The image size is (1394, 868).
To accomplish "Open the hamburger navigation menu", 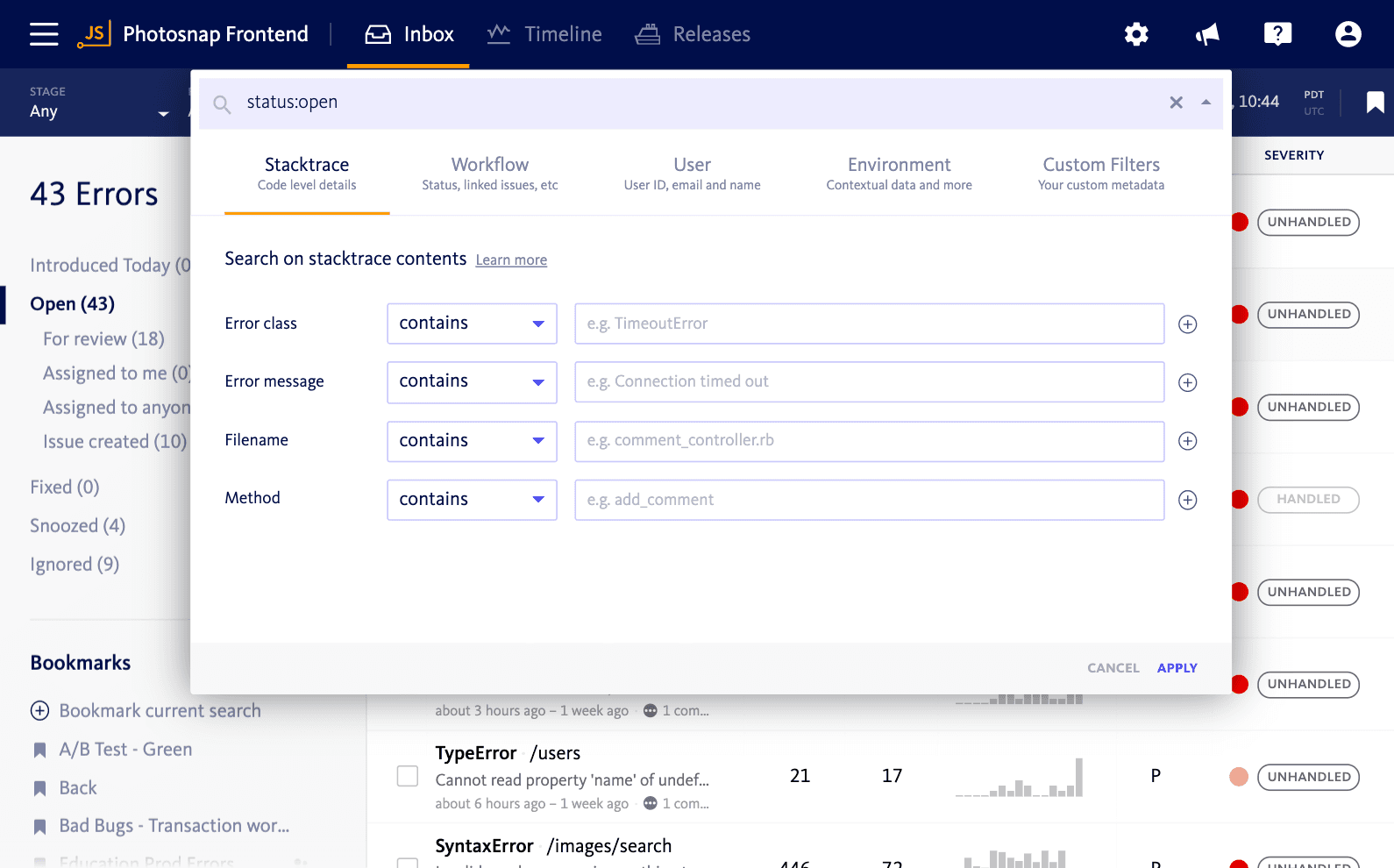I will 44,34.
